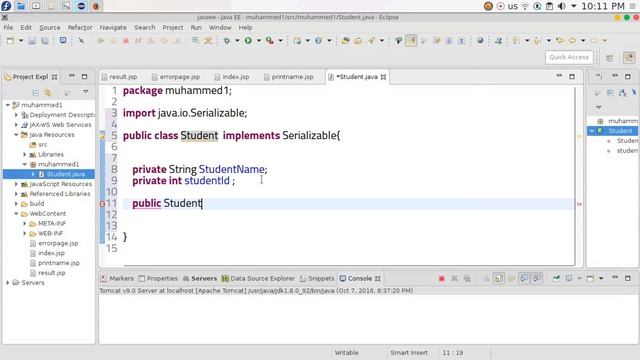The image size is (640, 360).
Task: Stop server with red Terminate icon in Console
Action: [x=442, y=278]
